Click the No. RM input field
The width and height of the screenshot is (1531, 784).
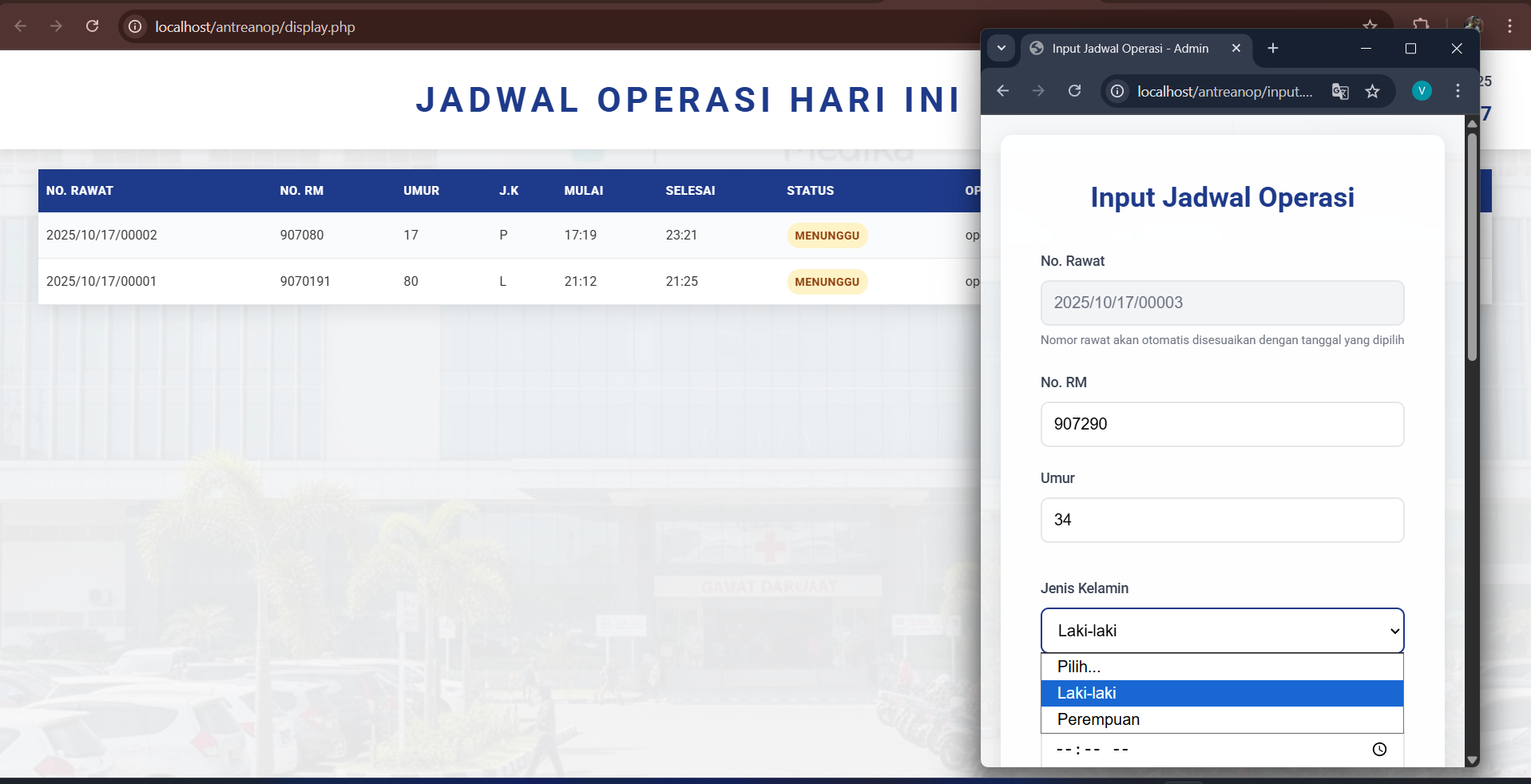click(x=1221, y=424)
